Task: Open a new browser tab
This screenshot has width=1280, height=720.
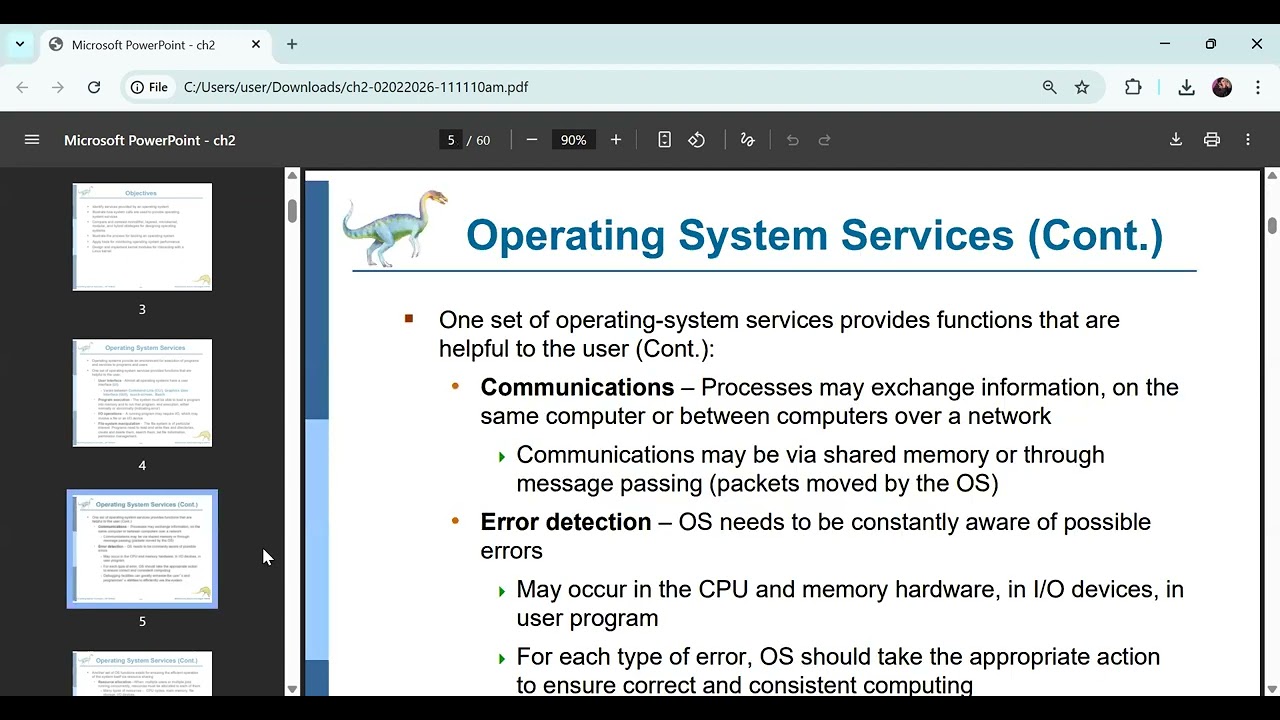Action: [292, 44]
